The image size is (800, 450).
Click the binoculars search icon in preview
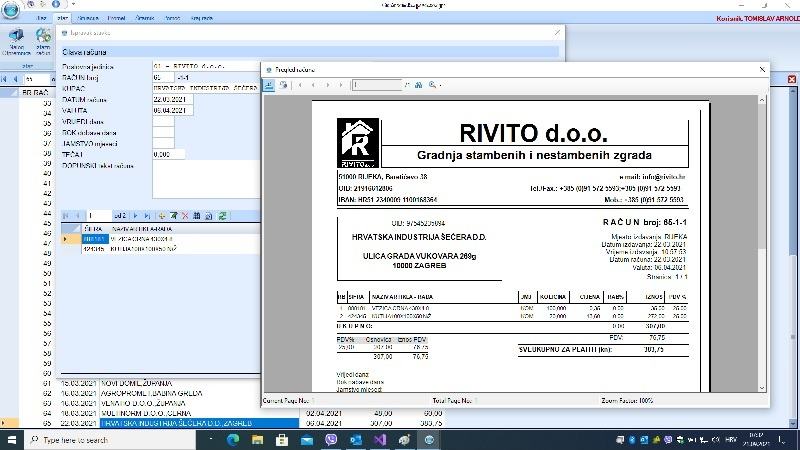click(x=418, y=85)
